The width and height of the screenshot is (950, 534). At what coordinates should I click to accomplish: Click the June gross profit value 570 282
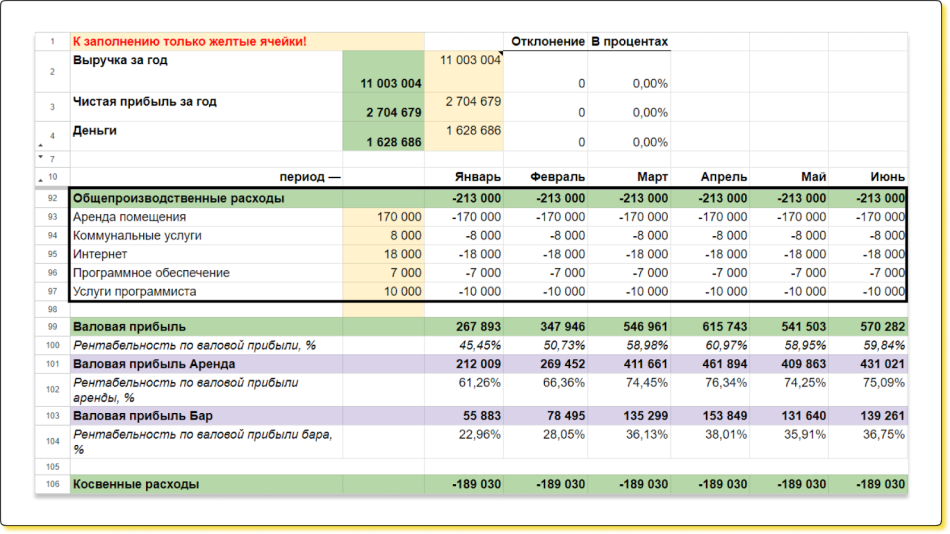pyautogui.click(x=868, y=327)
